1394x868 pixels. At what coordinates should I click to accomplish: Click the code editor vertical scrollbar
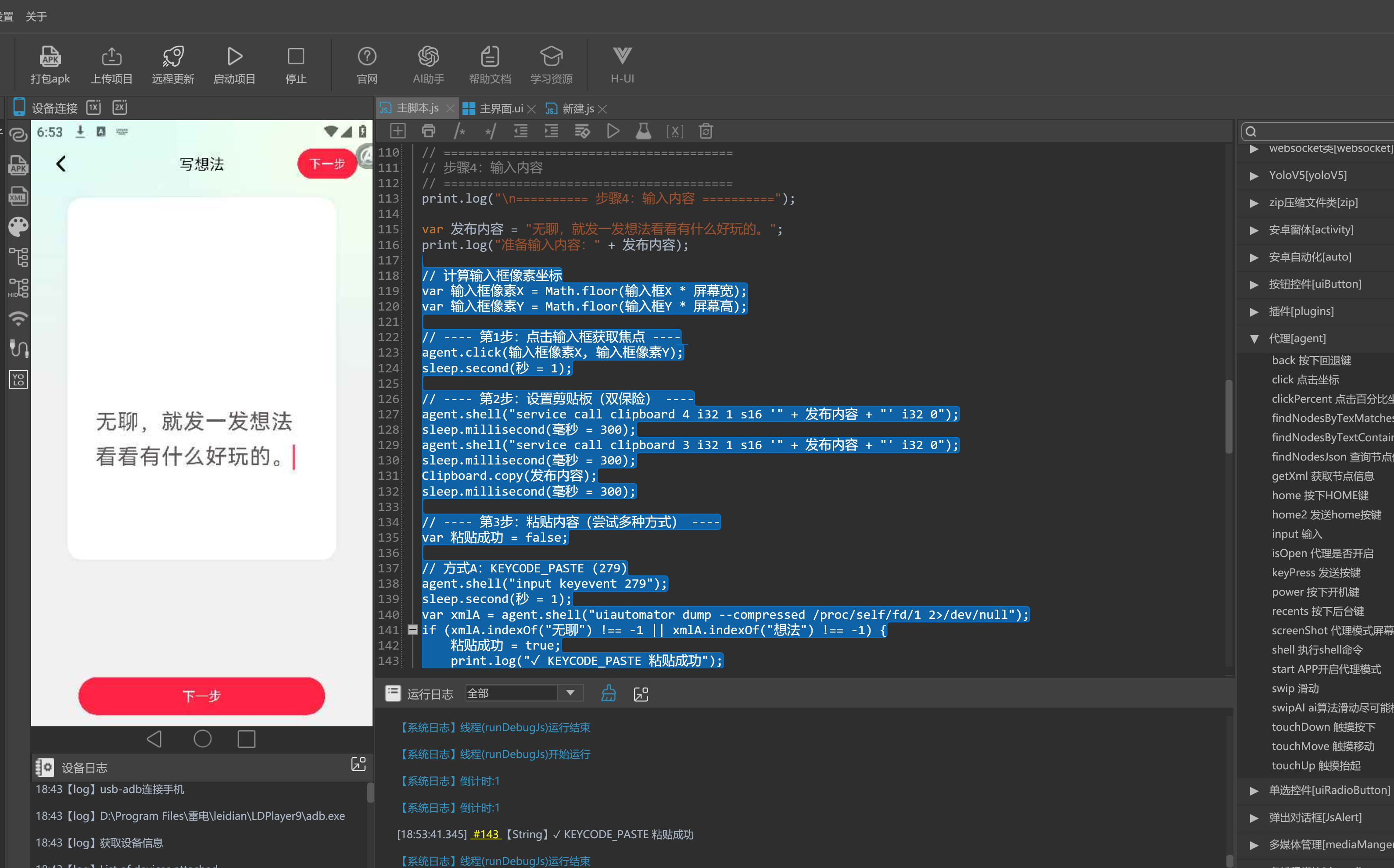click(x=1229, y=416)
